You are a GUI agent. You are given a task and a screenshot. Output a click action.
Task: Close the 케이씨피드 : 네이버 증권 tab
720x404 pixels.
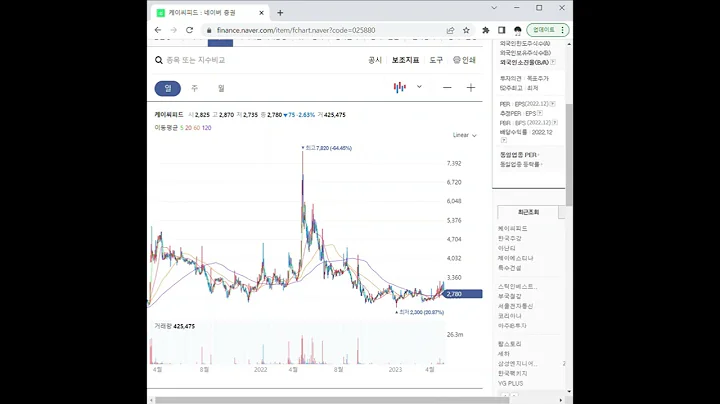[261, 13]
